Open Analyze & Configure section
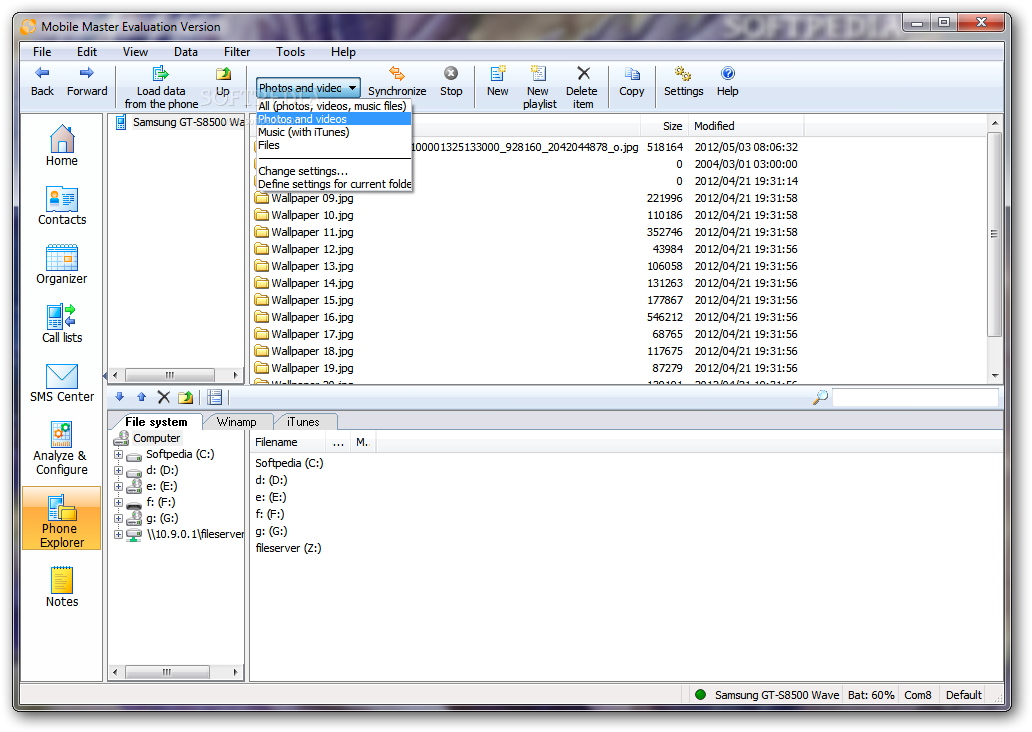 tap(62, 448)
